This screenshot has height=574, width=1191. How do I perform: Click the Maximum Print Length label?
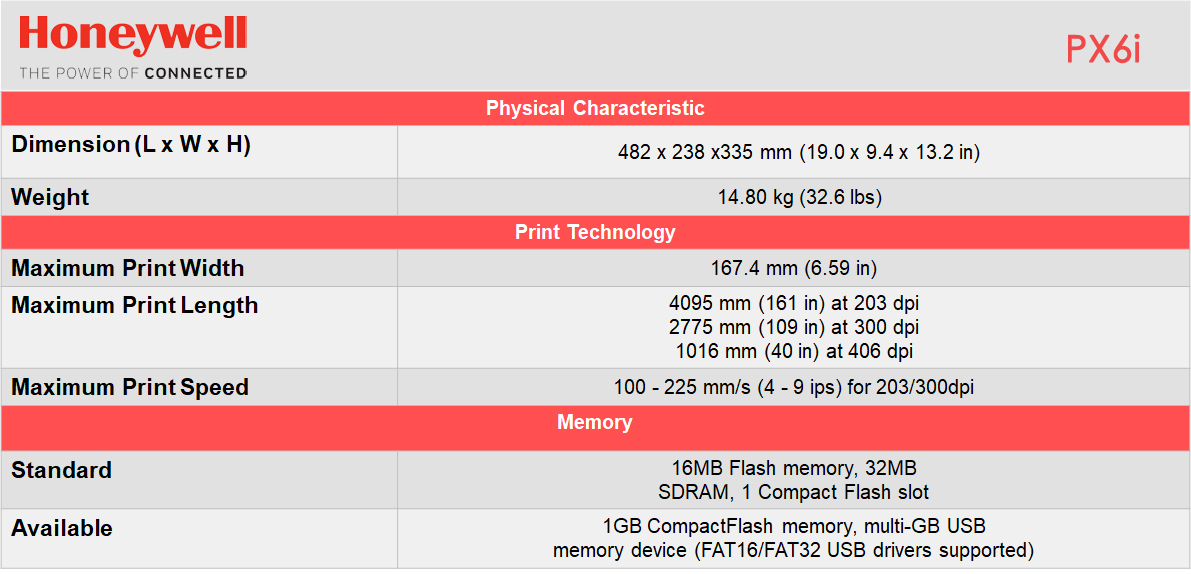point(134,306)
